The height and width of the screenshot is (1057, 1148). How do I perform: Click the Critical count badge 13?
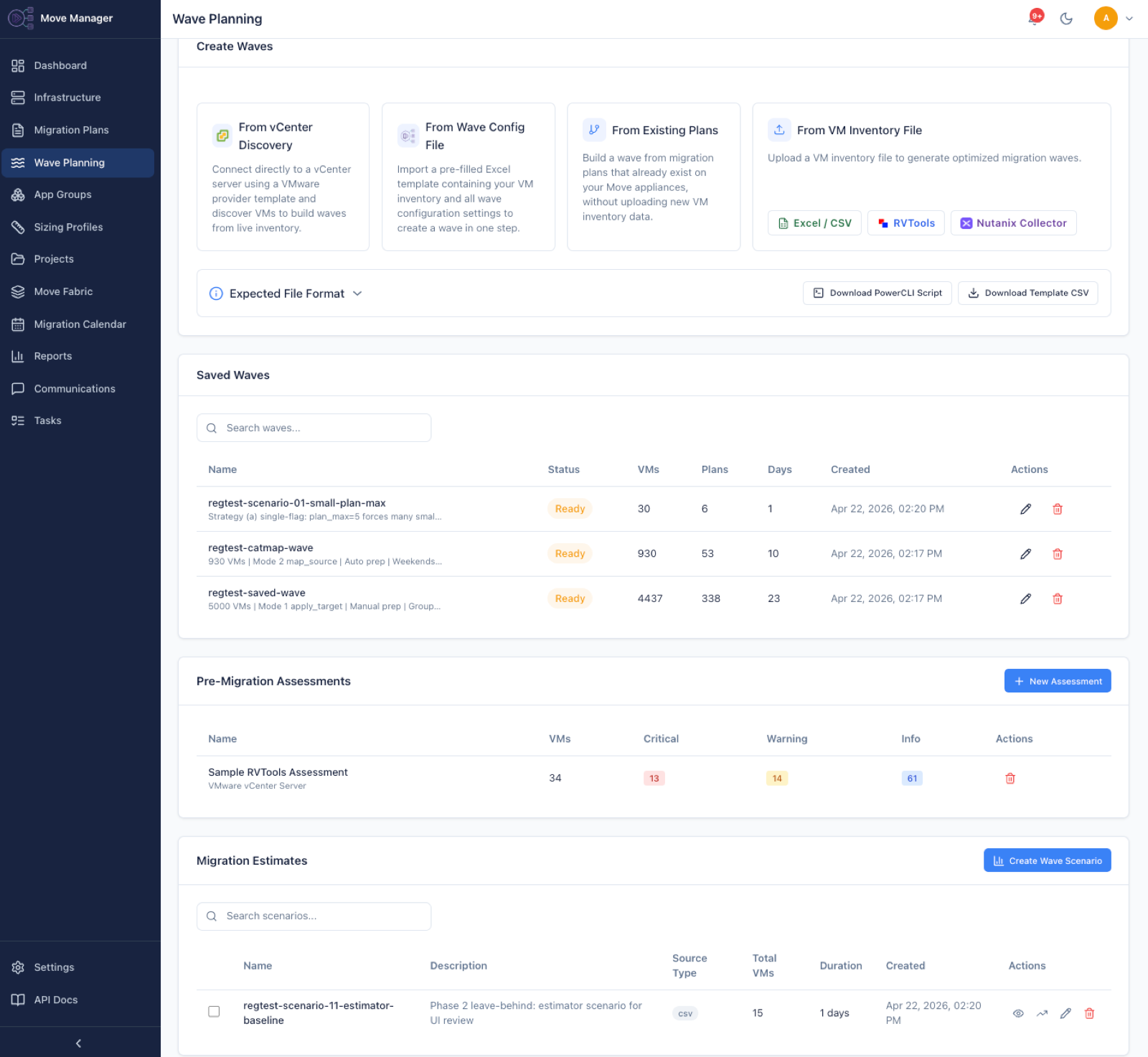coord(654,778)
